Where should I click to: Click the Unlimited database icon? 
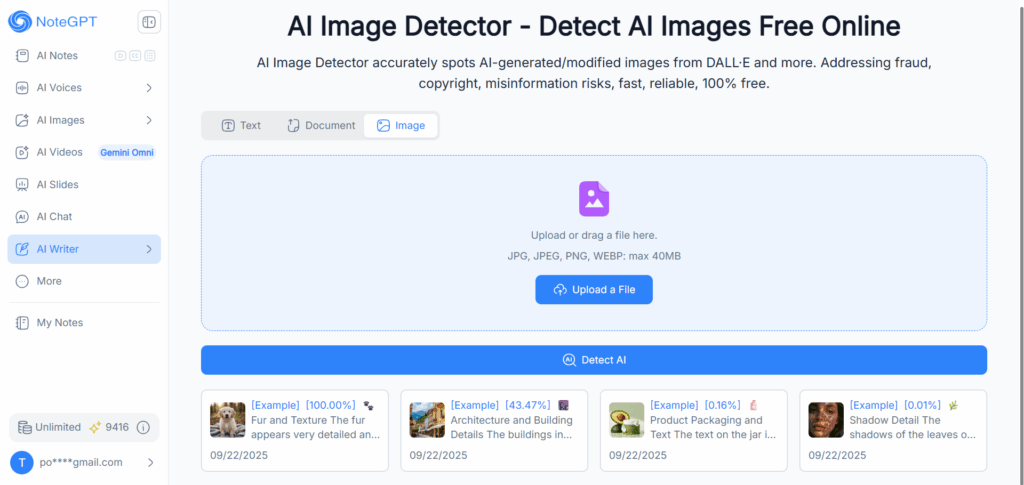tap(24, 428)
